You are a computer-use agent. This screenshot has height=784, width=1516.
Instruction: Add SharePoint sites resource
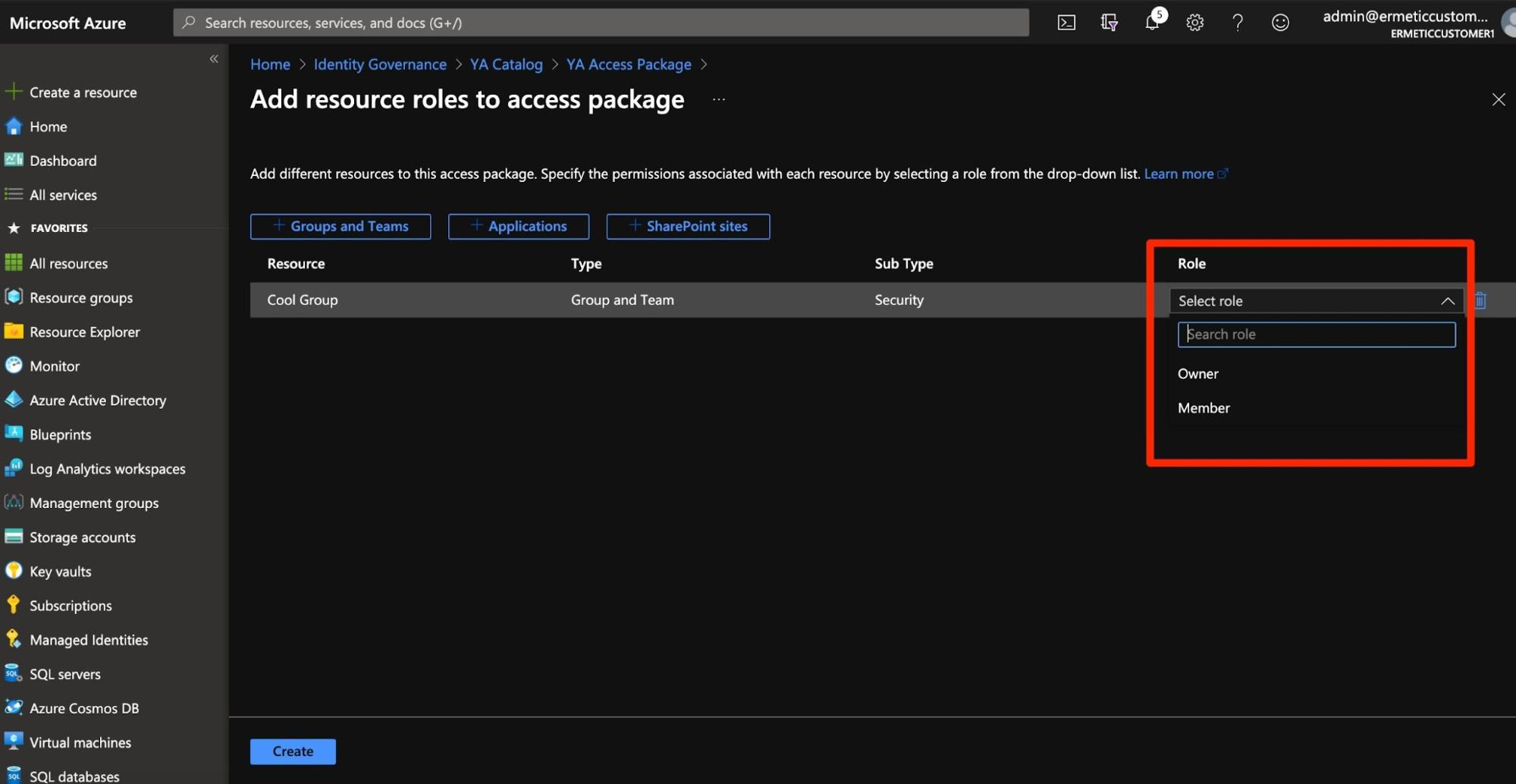pyautogui.click(x=688, y=226)
